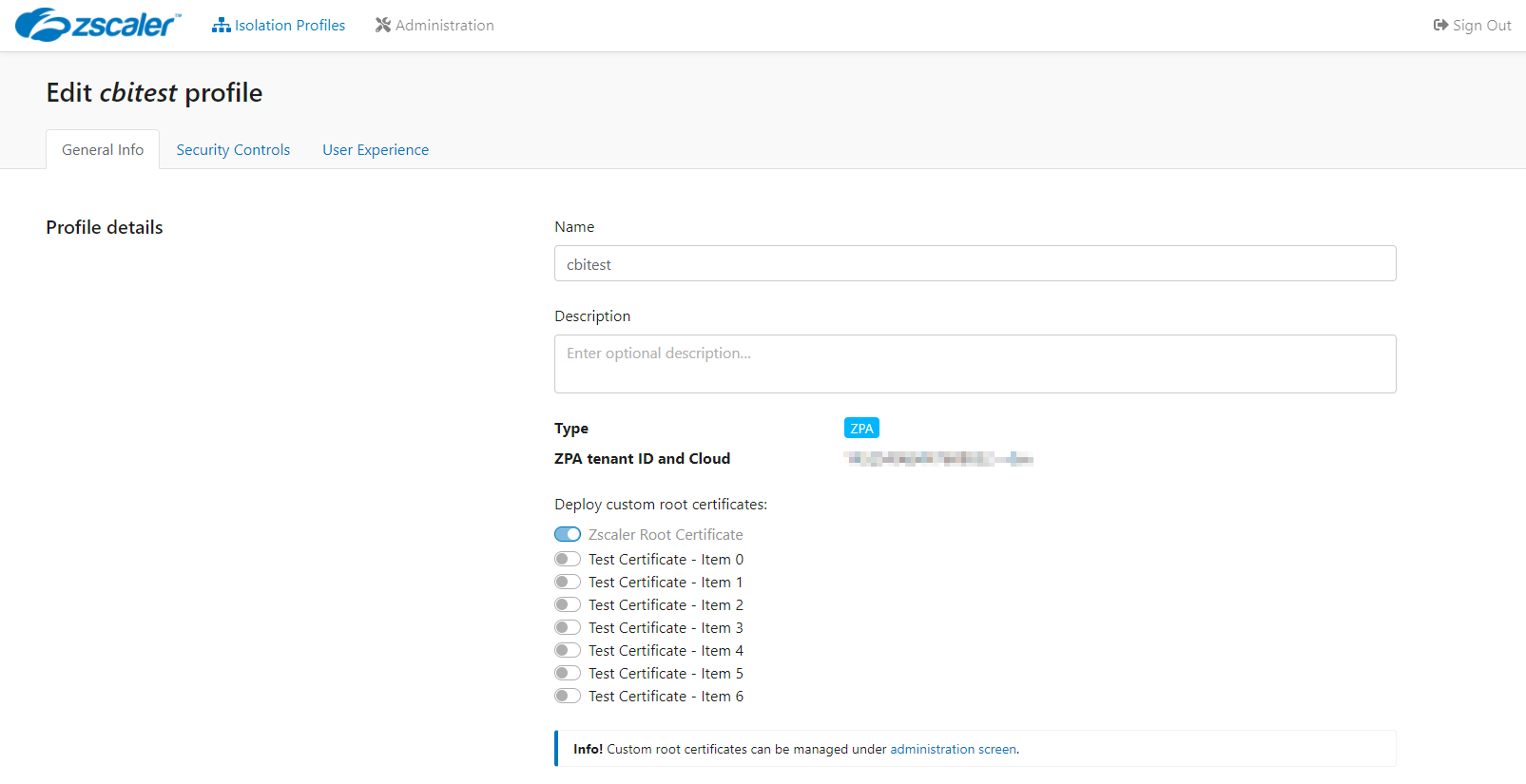Screen dimensions: 1526x784
Task: Open Isolation Profiles menu
Action: pyautogui.click(x=279, y=26)
